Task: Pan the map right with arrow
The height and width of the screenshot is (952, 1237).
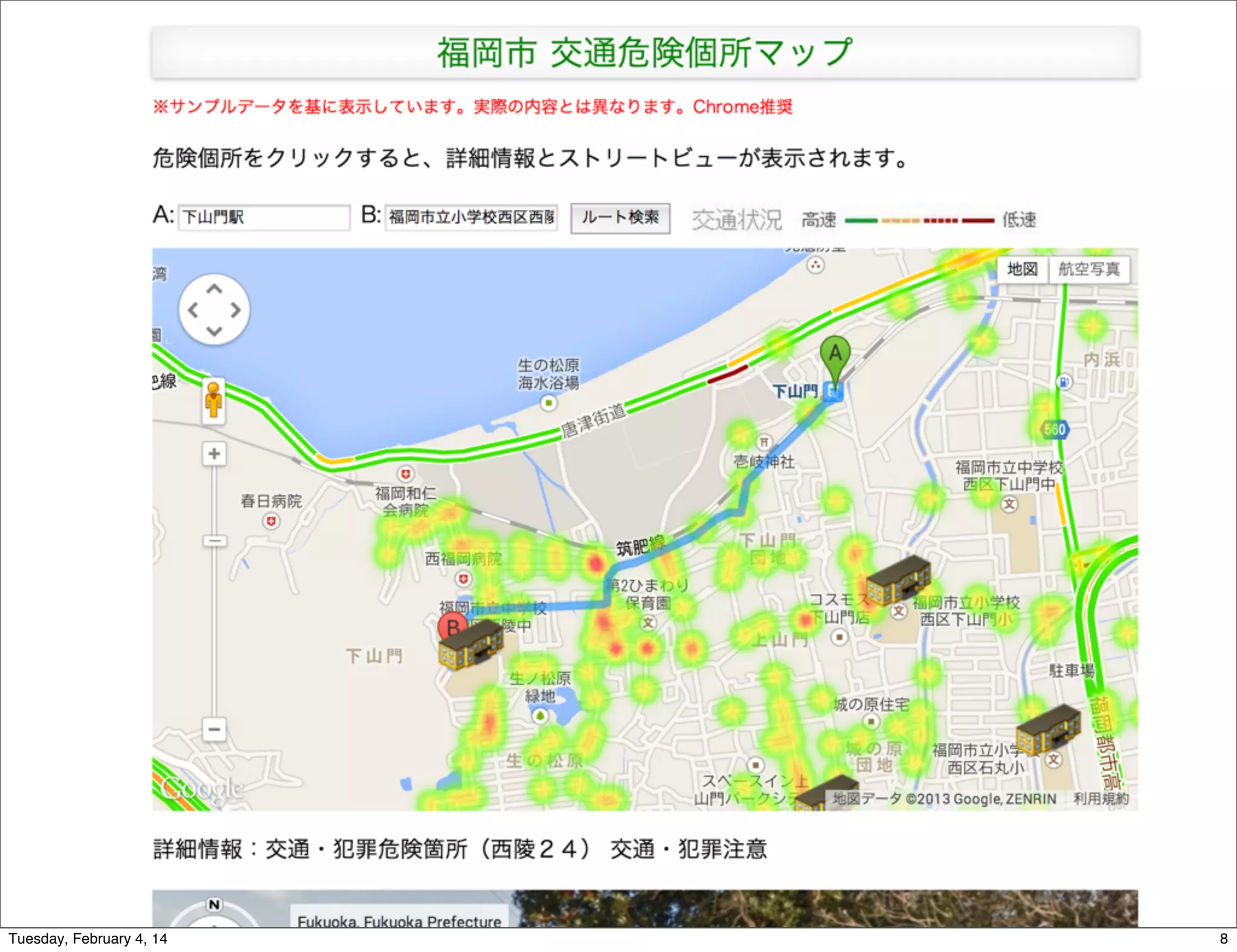Action: 236,310
